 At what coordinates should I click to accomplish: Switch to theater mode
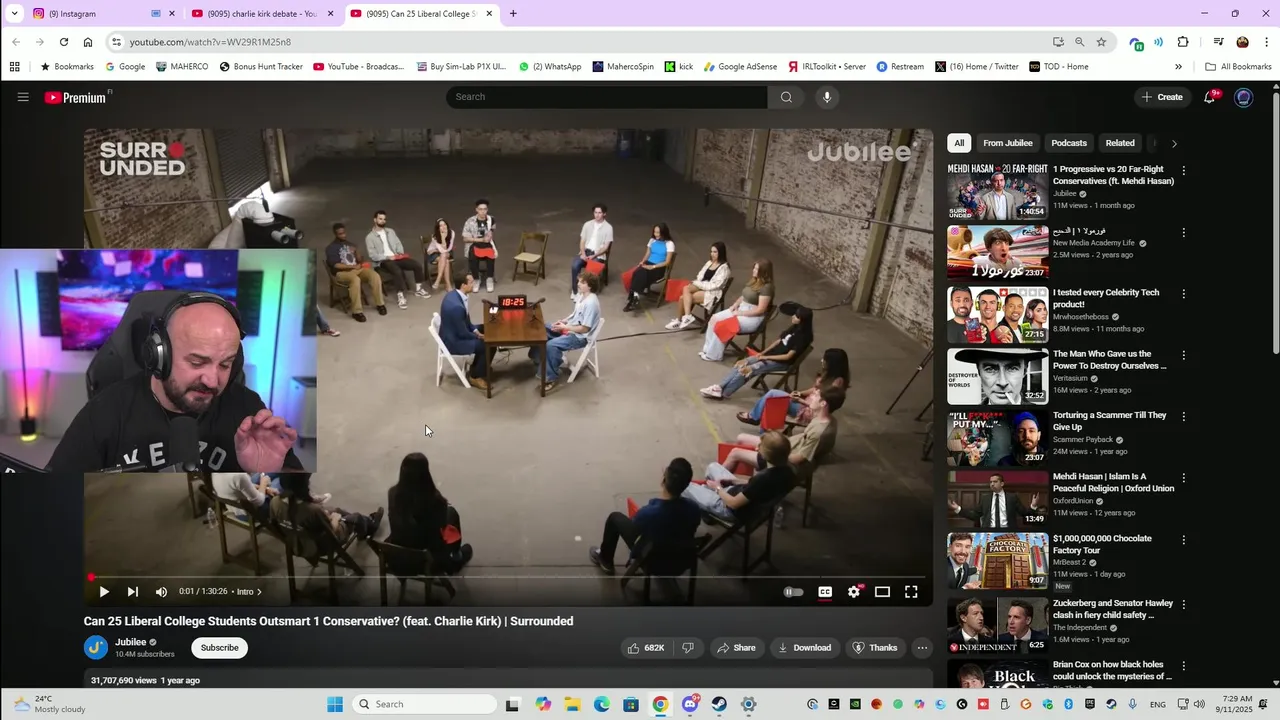[882, 592]
